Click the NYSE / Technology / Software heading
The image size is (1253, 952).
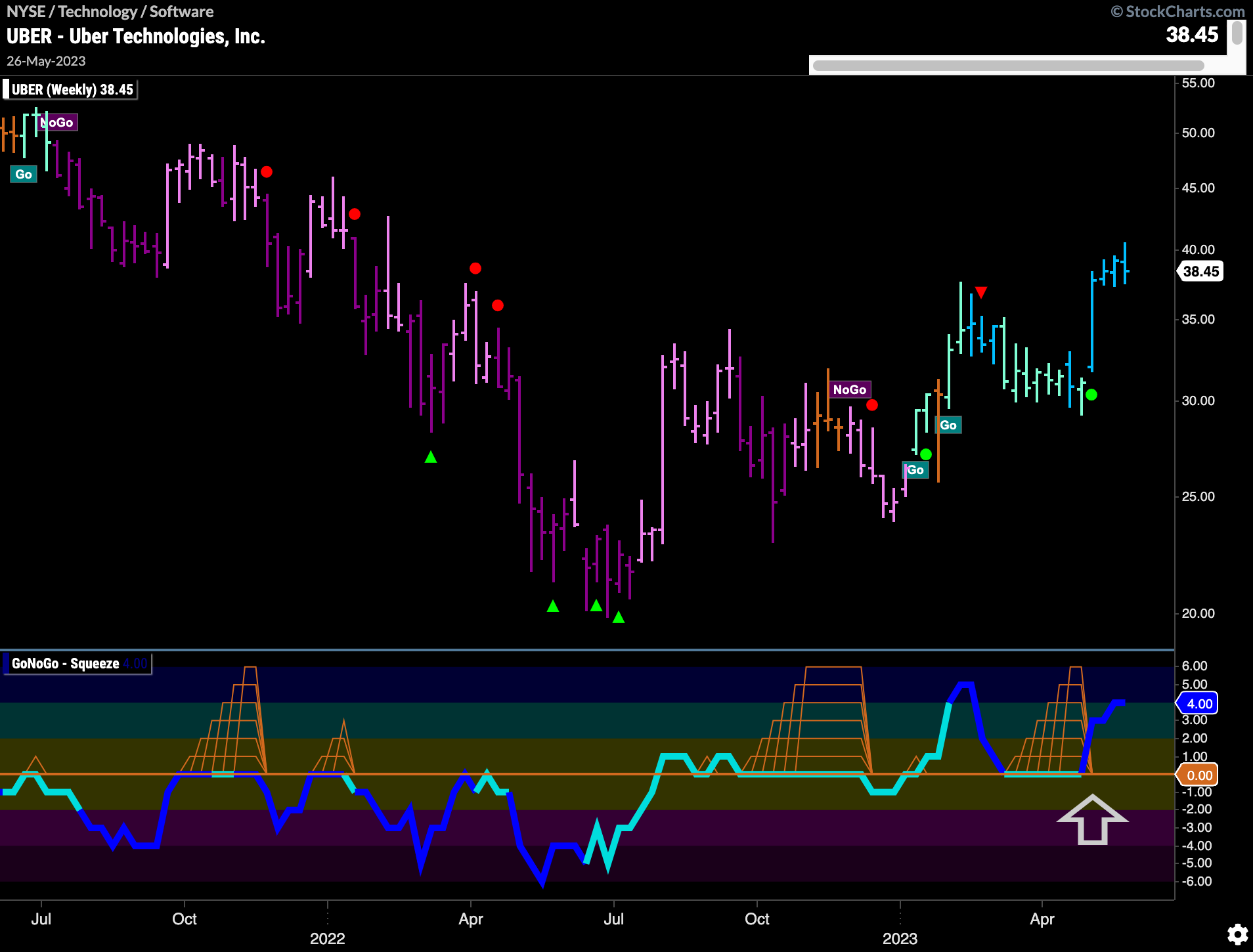pos(110,11)
